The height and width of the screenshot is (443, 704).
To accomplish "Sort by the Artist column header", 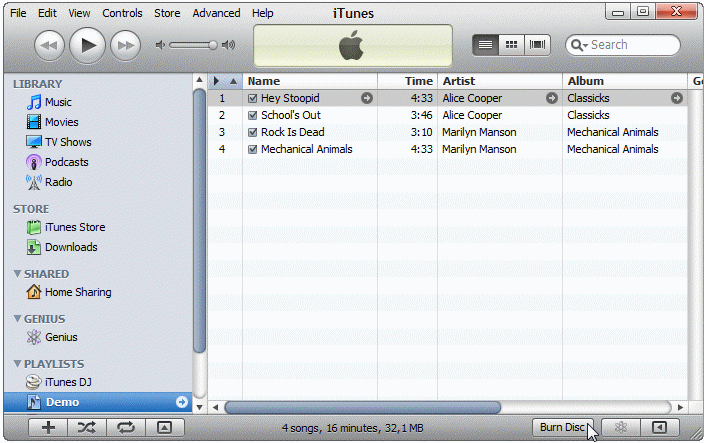I will [x=500, y=81].
